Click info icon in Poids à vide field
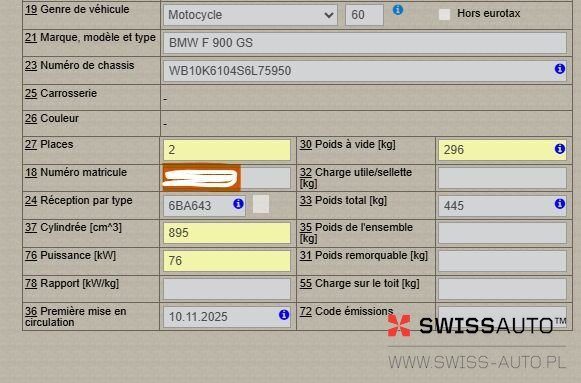Screen dimensions: 581x383 pyautogui.click(x=560, y=149)
